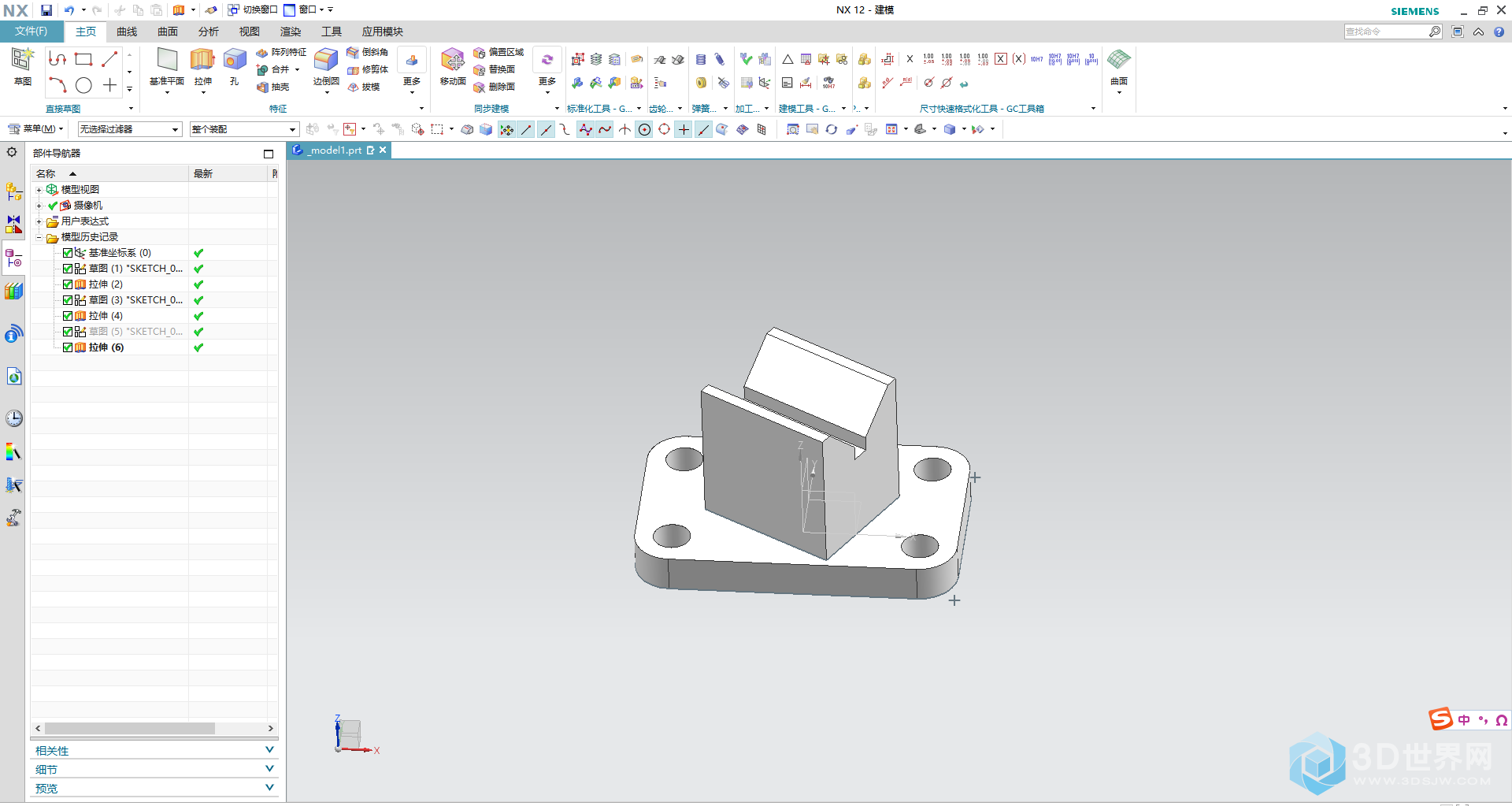Expand the 摄像机 tree node
The image size is (1512, 806).
pos(39,206)
